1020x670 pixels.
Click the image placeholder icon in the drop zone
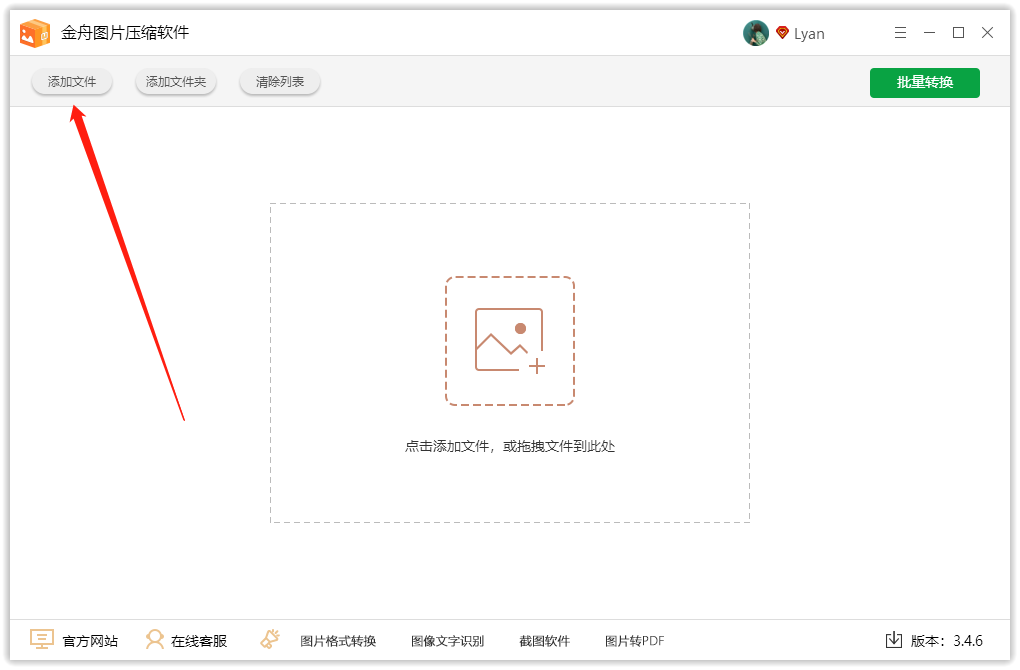(510, 340)
